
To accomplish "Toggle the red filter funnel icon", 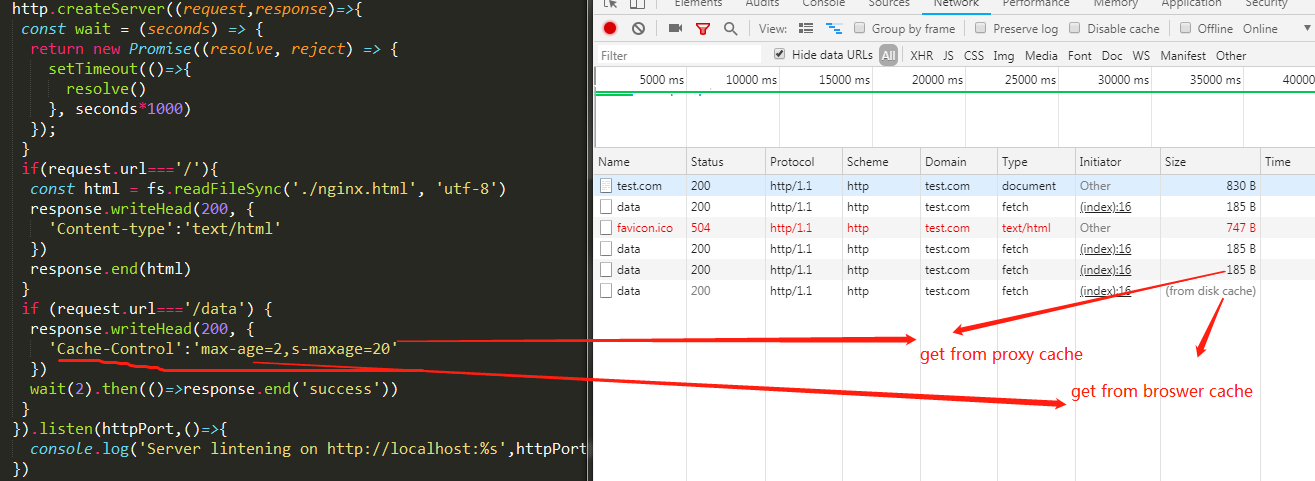I will 702,29.
